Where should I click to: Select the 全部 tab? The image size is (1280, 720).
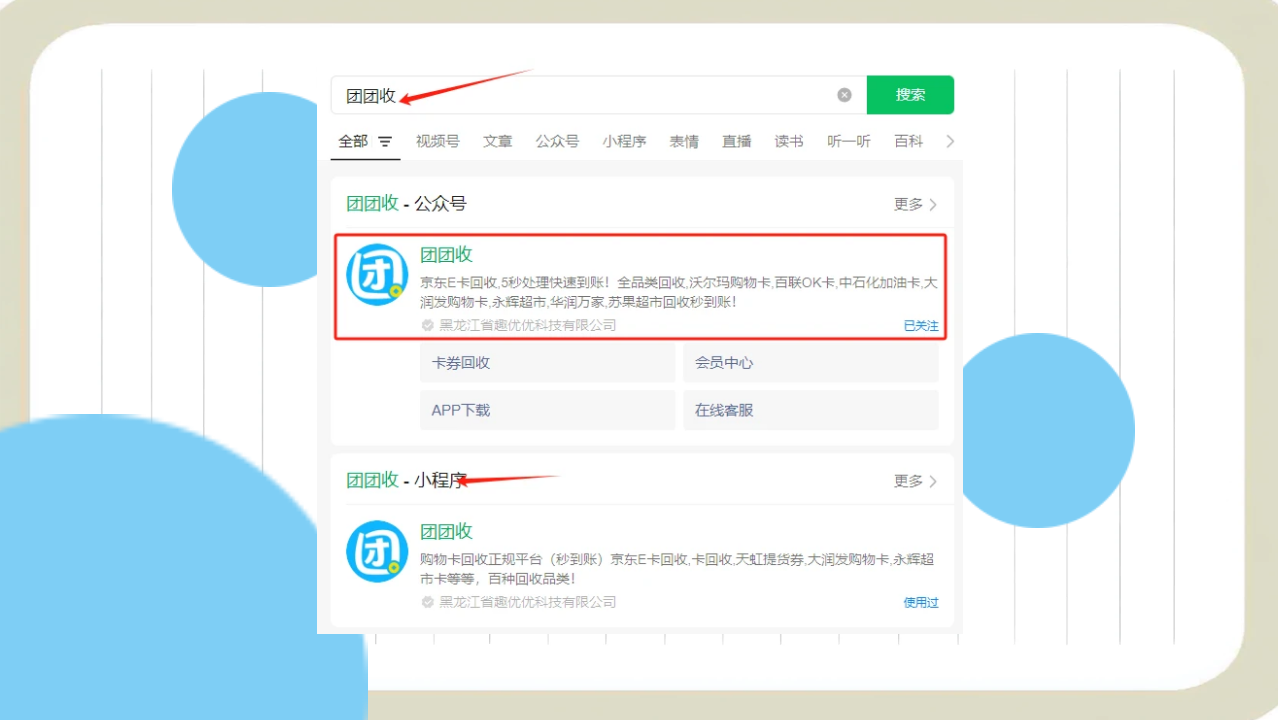pyautogui.click(x=353, y=141)
